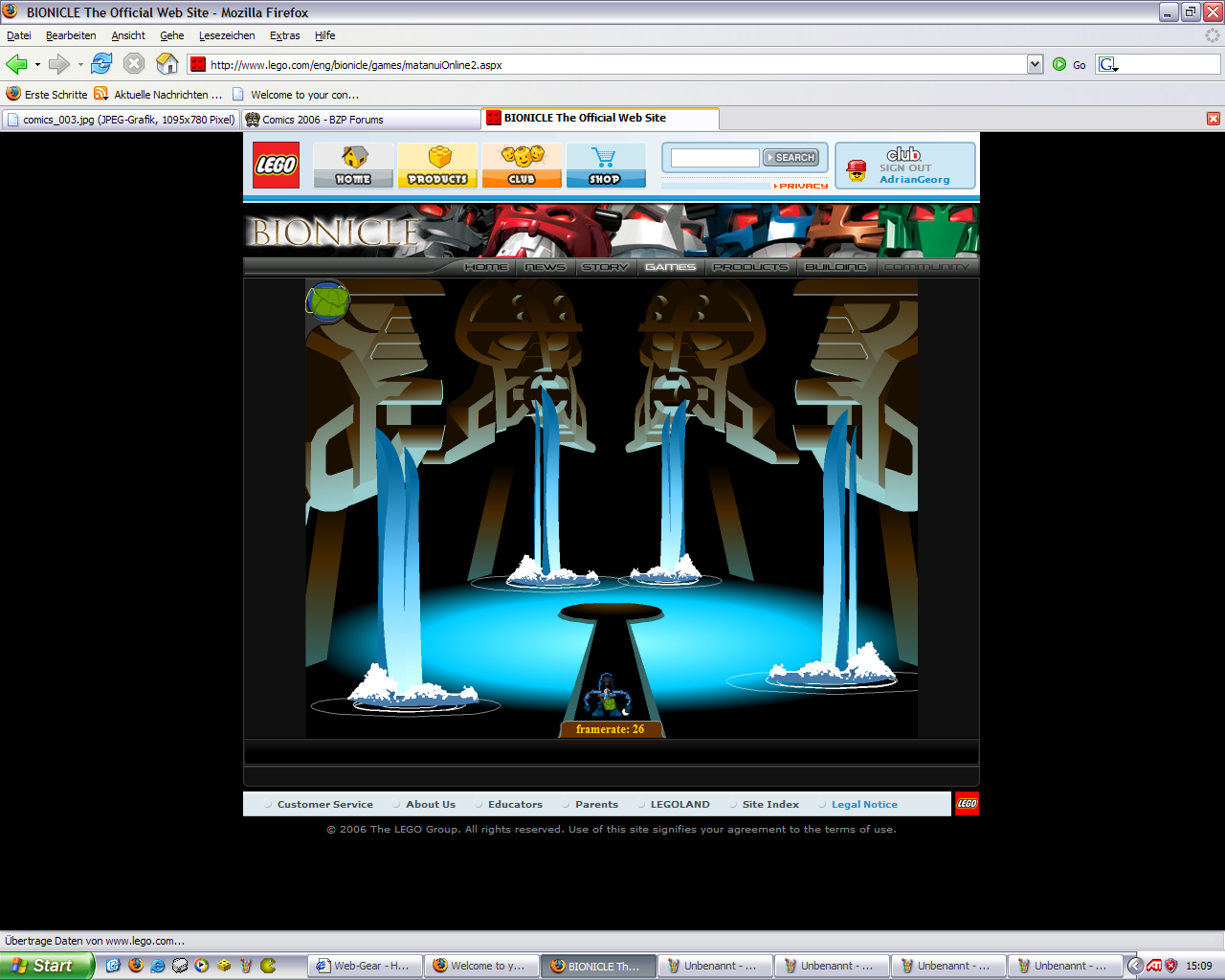
Task: Switch to the Comics 2006 - BZP Forums tab
Action: (361, 120)
